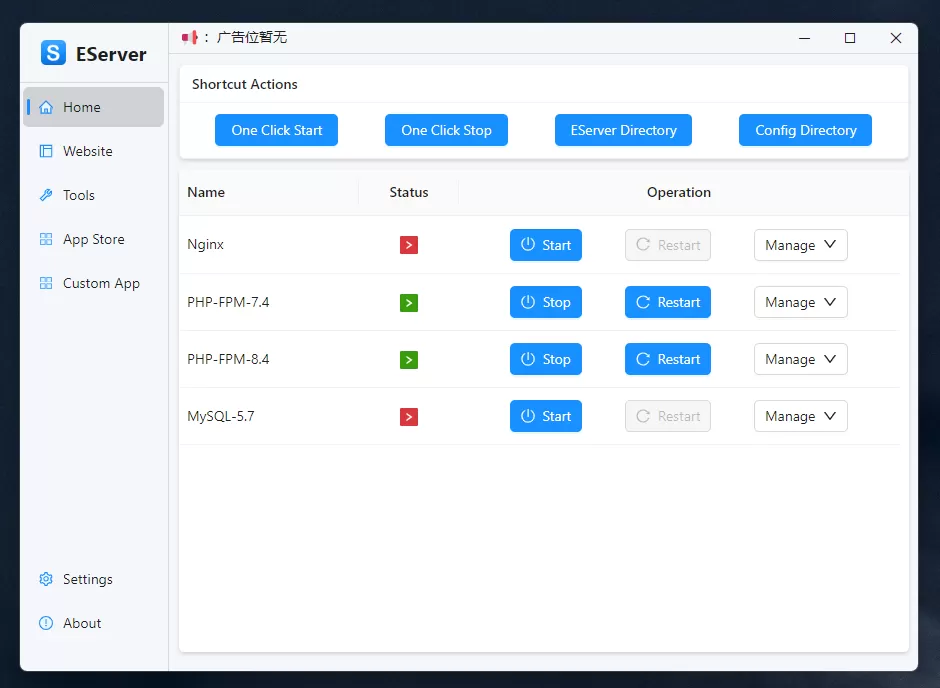This screenshot has width=940, height=688.
Task: Click the red status indicator for Nginx
Action: [x=408, y=244]
